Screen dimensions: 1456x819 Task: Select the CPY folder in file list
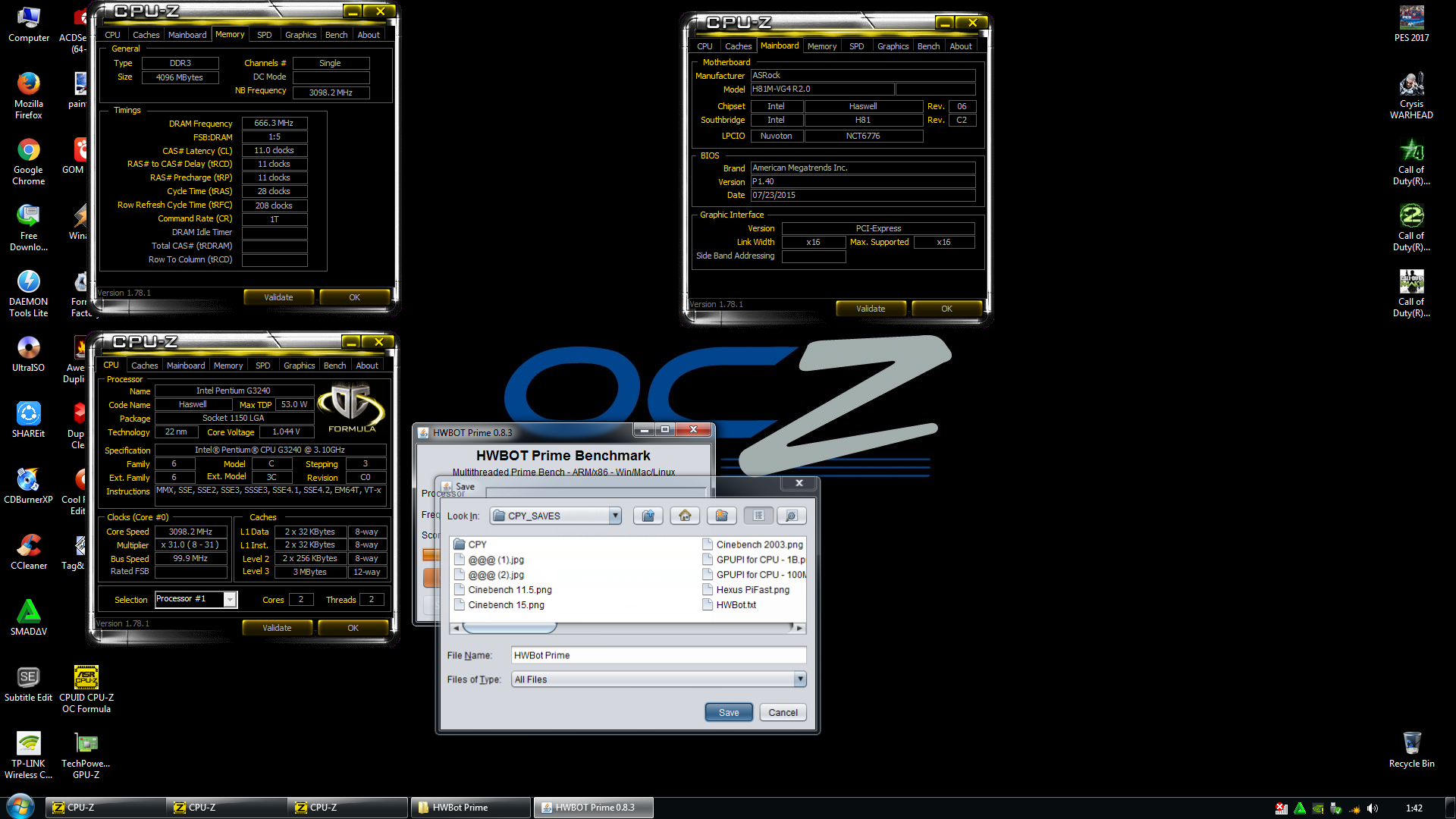click(470, 544)
